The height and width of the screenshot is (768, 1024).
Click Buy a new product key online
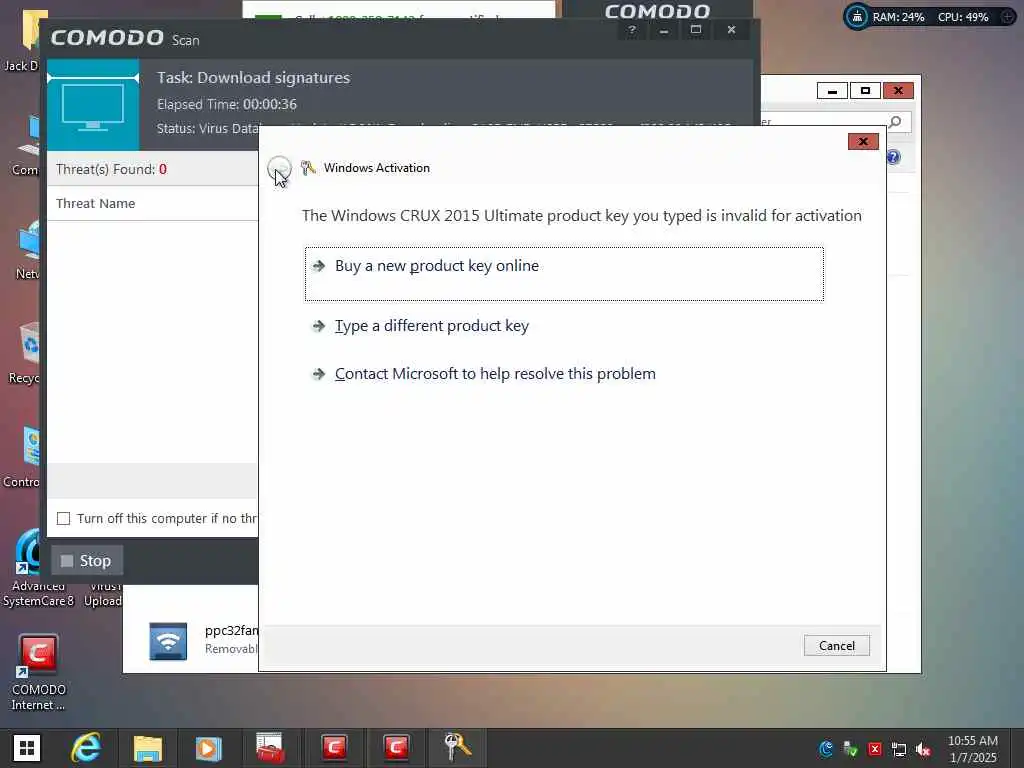click(564, 274)
